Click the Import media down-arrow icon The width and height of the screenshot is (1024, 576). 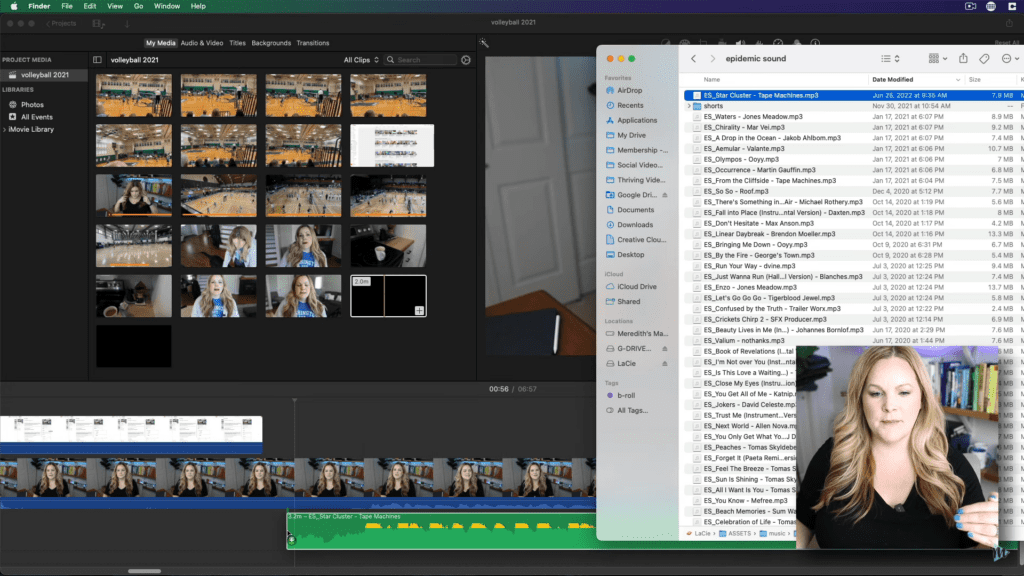click(127, 24)
